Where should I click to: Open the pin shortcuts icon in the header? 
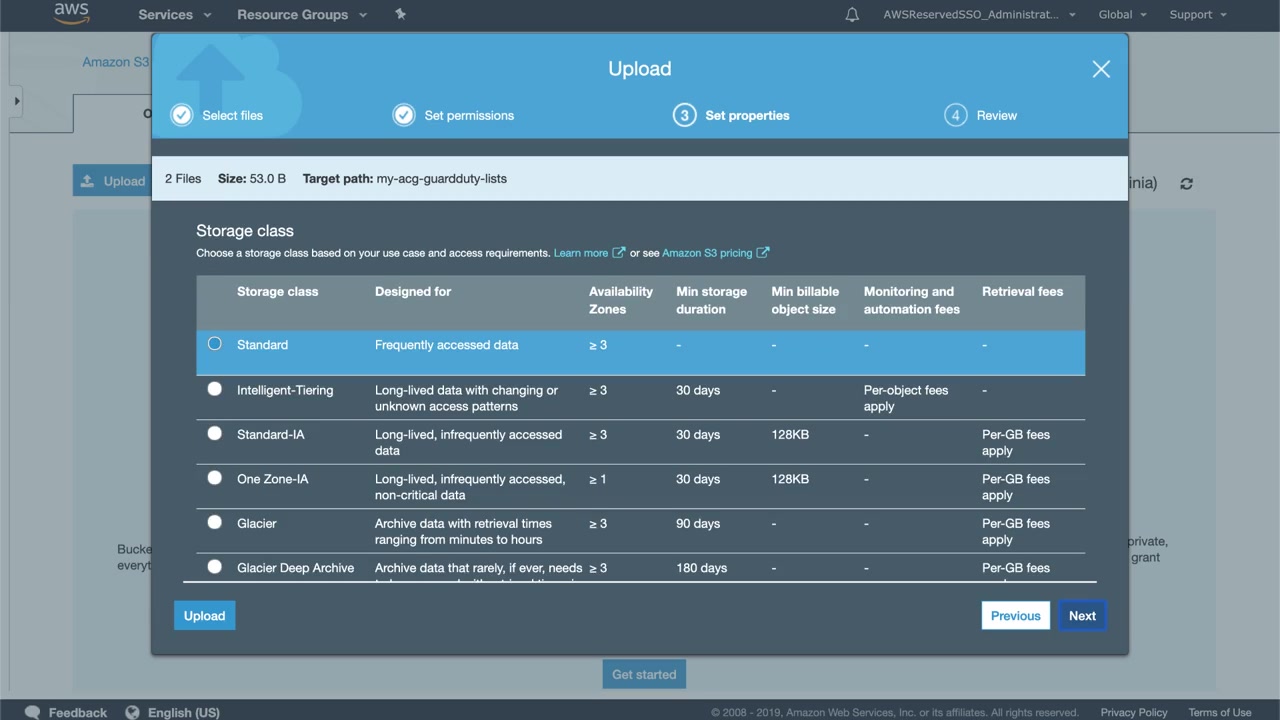click(401, 14)
